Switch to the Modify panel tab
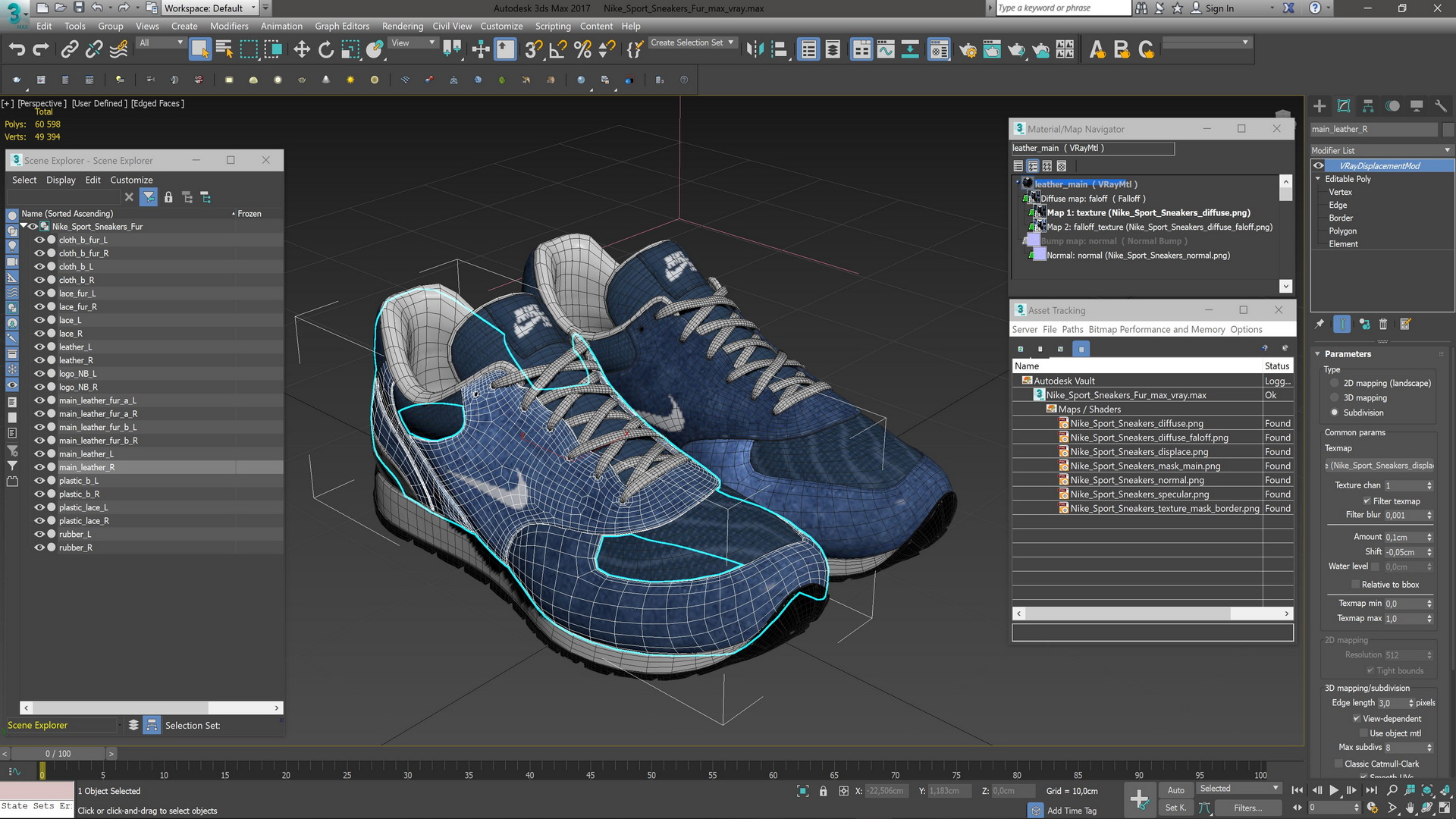Image resolution: width=1456 pixels, height=819 pixels. [x=1344, y=106]
